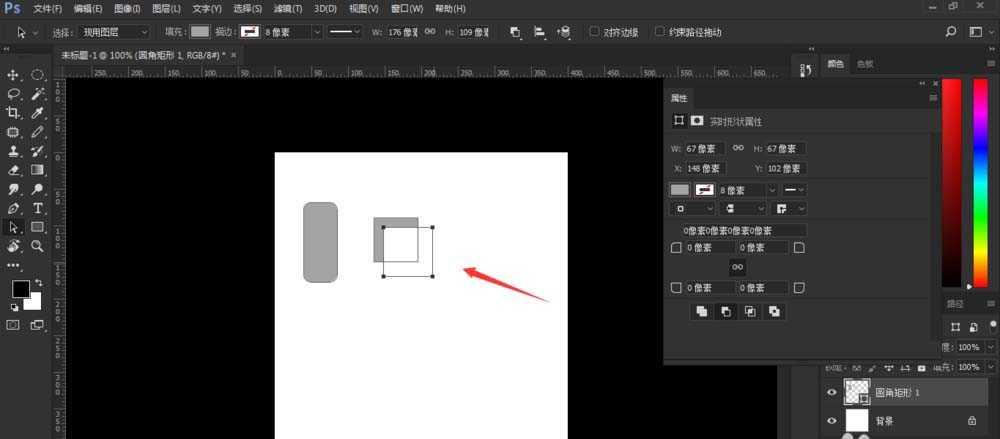Select the Crop tool
Viewport: 1000px width, 439px height.
pos(14,113)
